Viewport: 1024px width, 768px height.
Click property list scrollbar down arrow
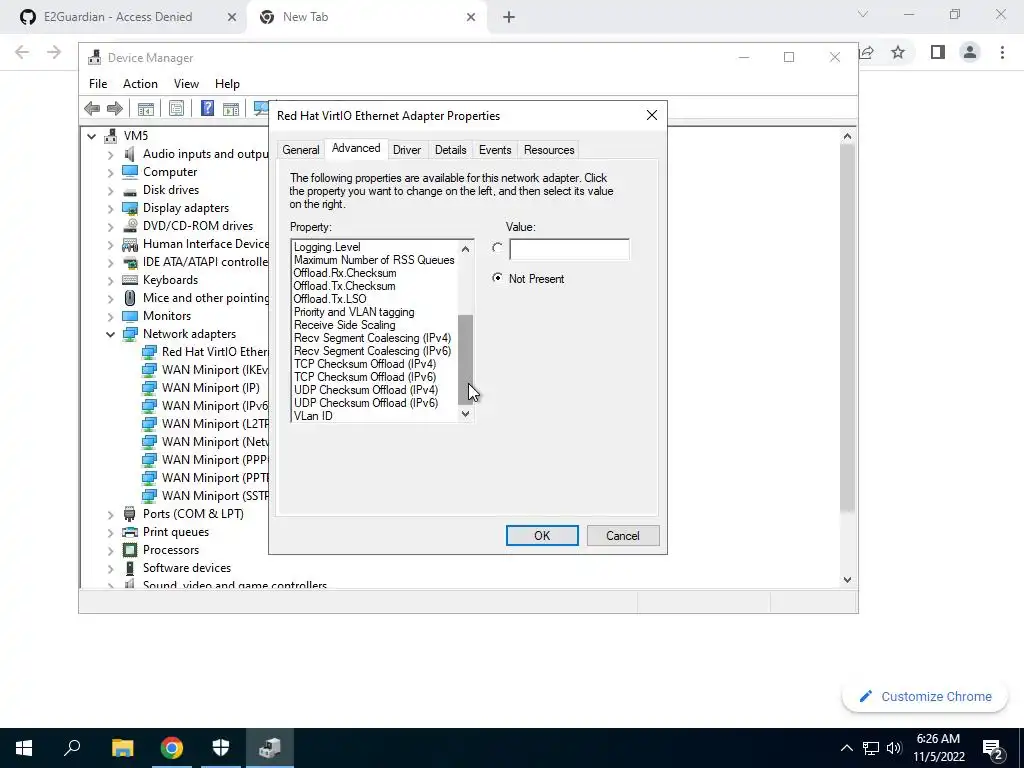tap(465, 414)
